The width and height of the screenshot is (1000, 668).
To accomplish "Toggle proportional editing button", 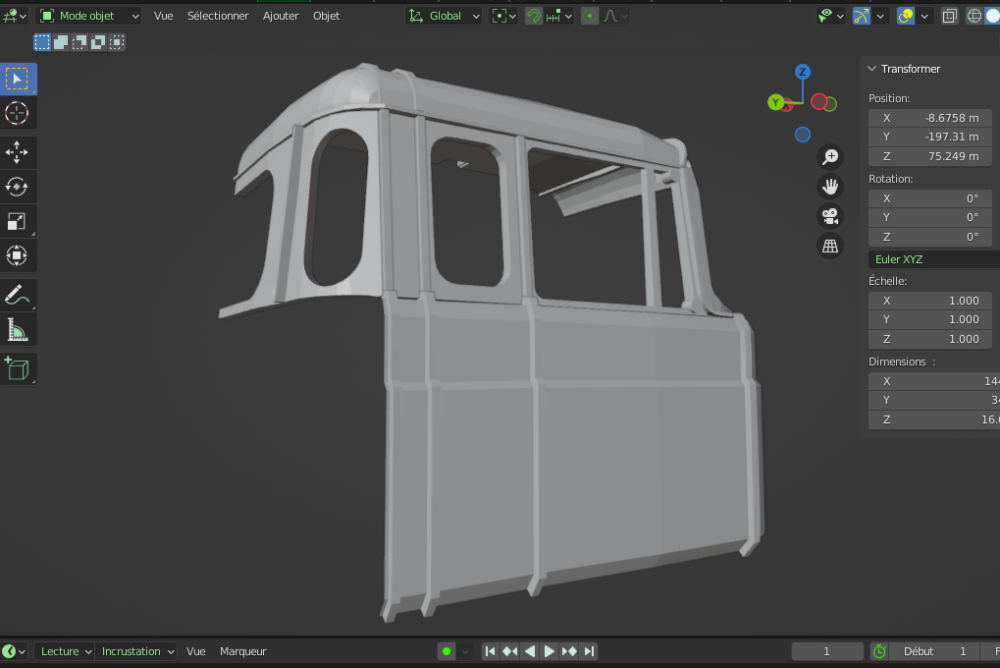I will coord(590,16).
